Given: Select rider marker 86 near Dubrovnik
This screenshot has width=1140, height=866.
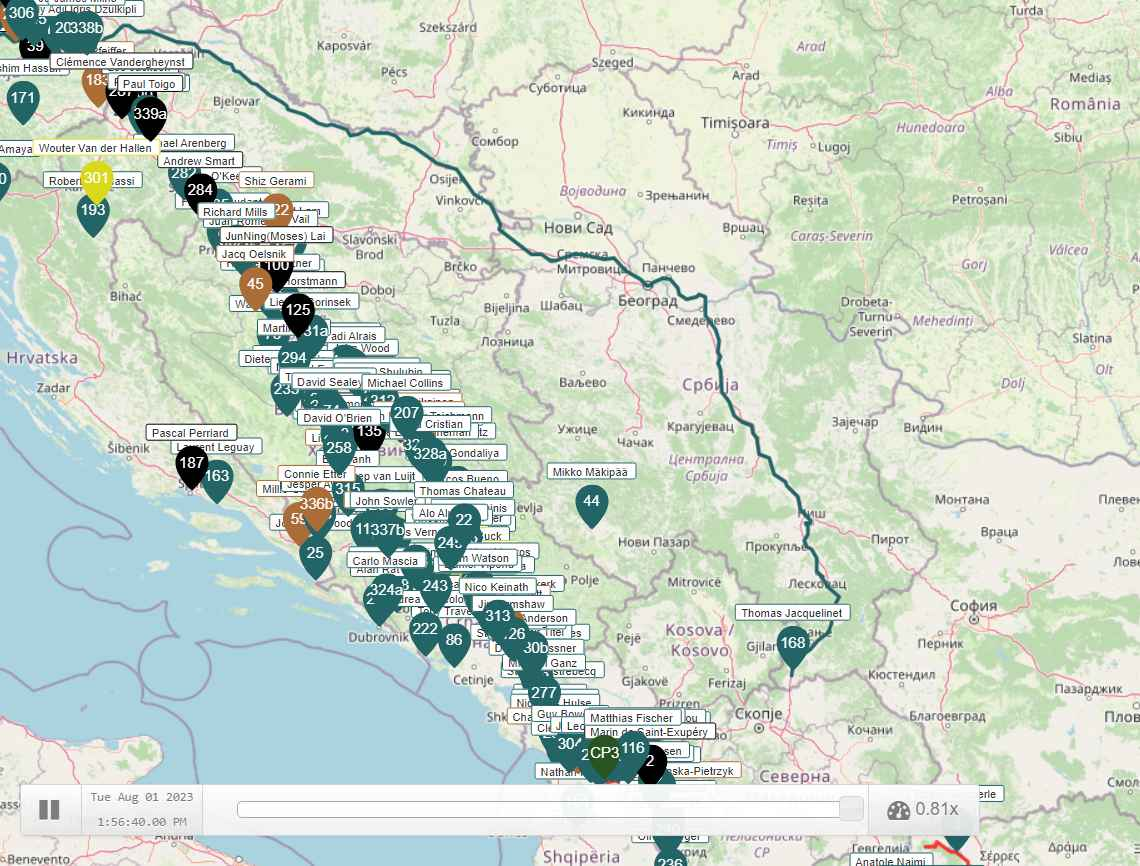Looking at the screenshot, I should (x=454, y=641).
